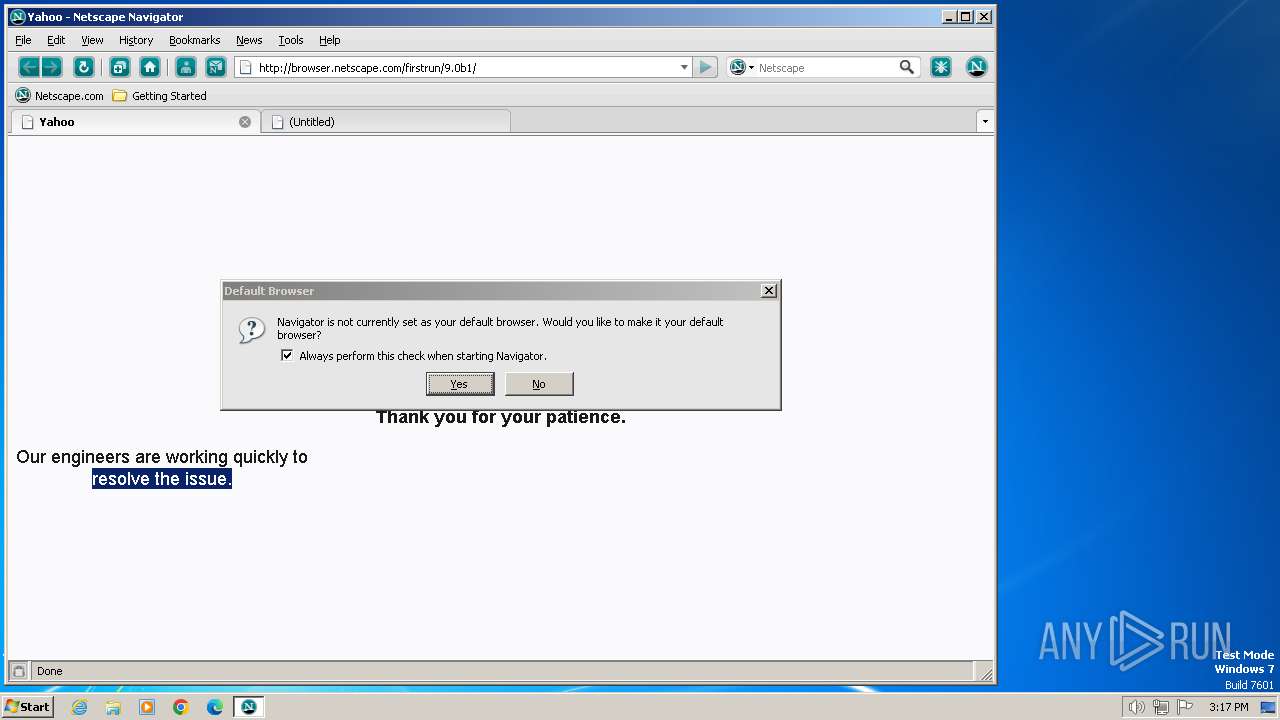
Task: Click the Windows Start button
Action: coord(27,707)
